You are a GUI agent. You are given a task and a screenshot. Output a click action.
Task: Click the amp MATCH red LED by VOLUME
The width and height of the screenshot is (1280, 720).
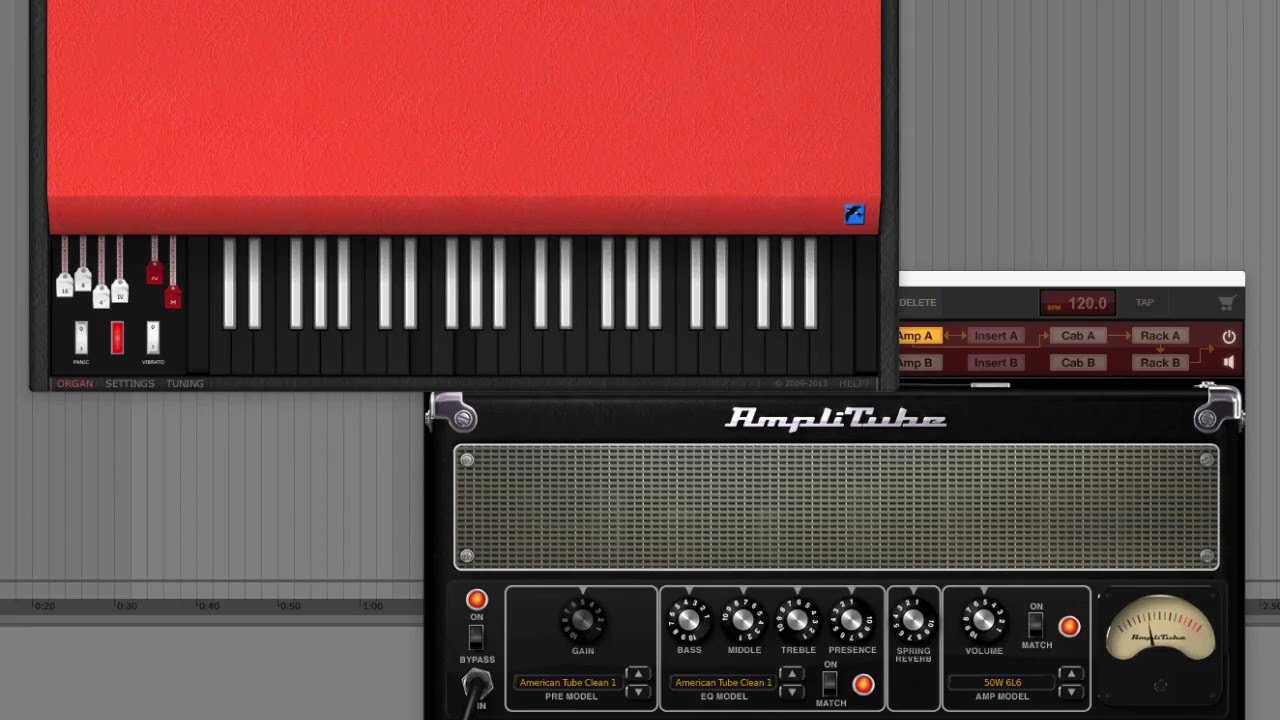[x=1069, y=627]
